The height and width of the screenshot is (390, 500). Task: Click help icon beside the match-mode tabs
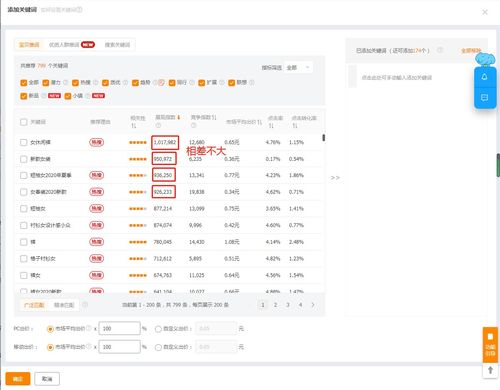point(85,305)
